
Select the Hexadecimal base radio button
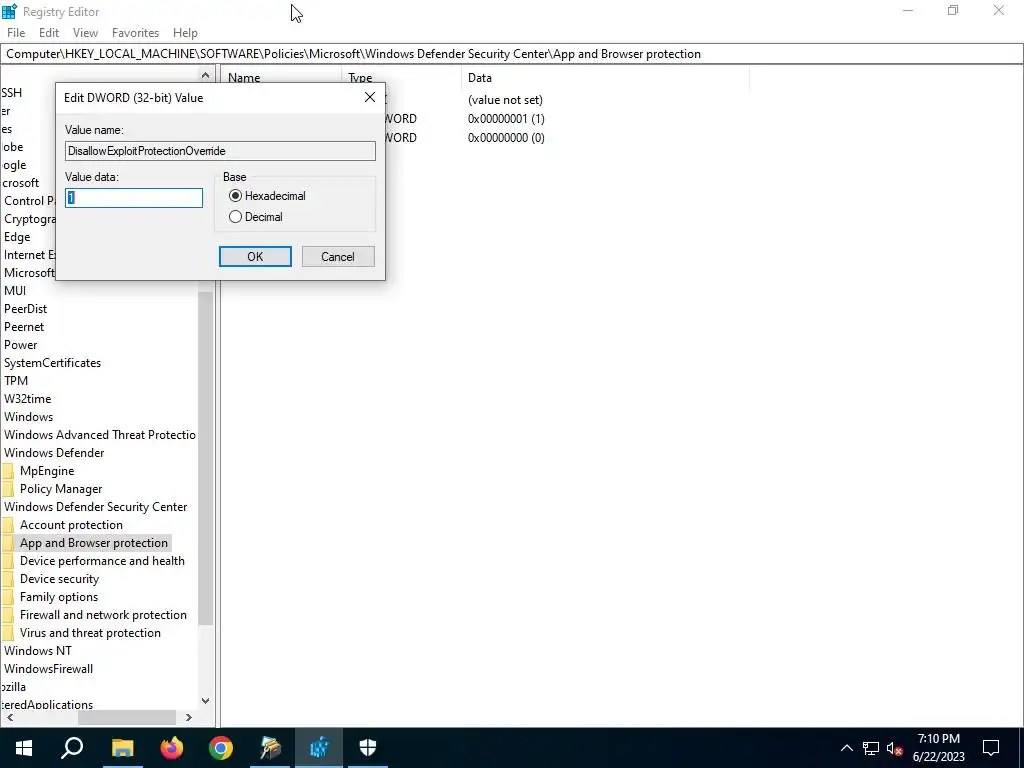pyautogui.click(x=235, y=196)
